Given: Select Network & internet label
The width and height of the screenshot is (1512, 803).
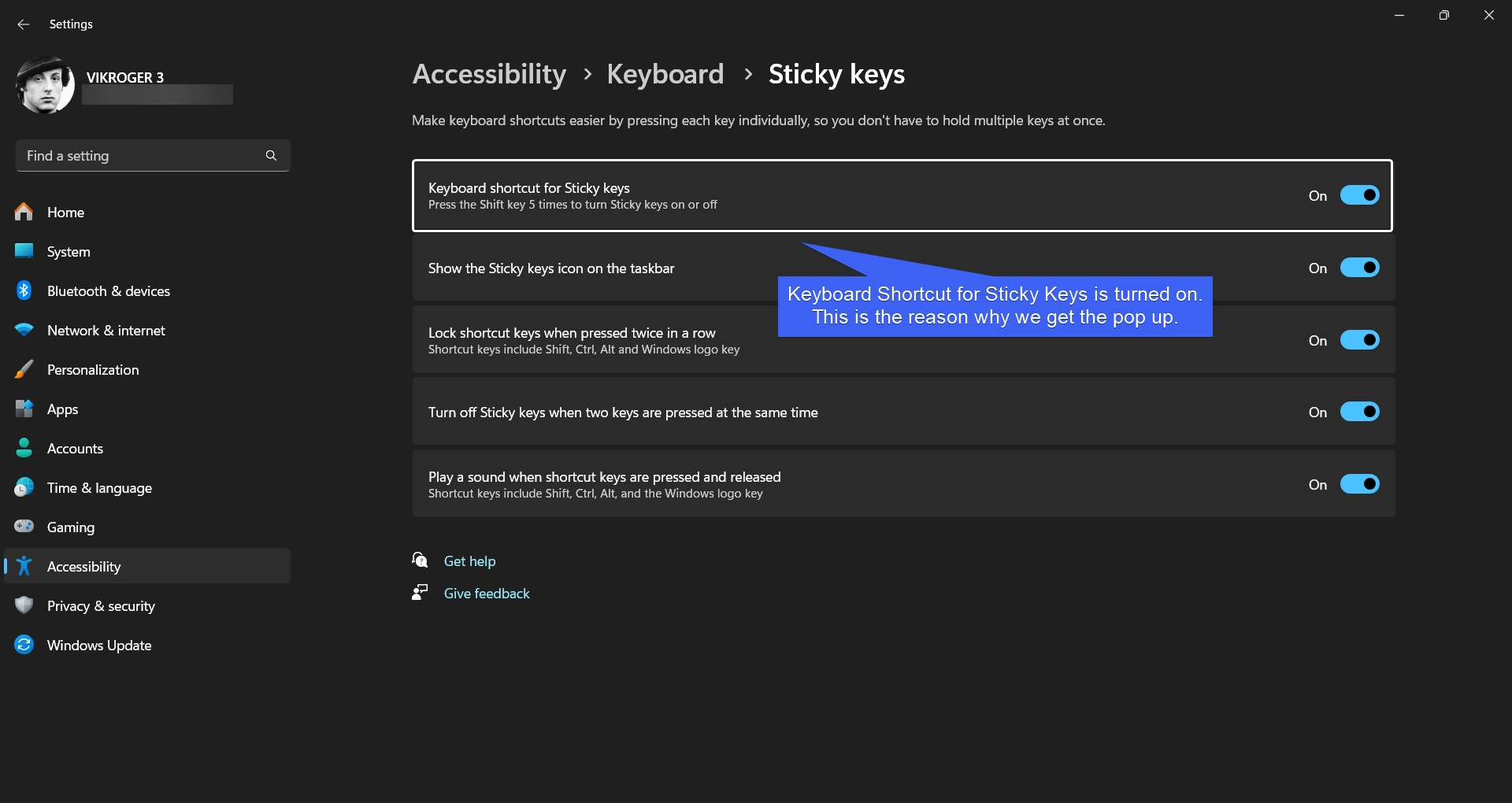Looking at the screenshot, I should coord(106,331).
